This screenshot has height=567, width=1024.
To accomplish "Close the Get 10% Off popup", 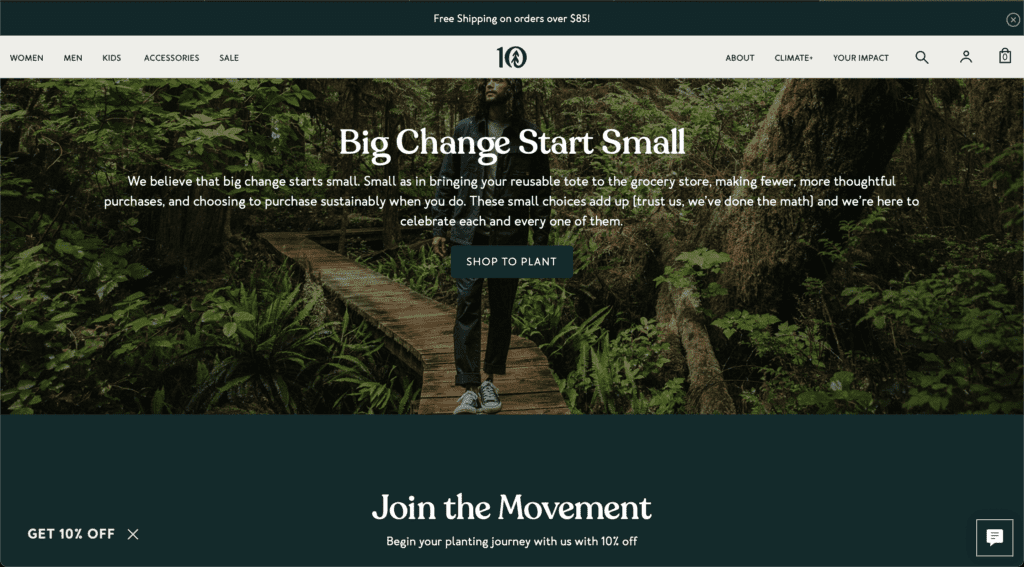I will pos(133,534).
